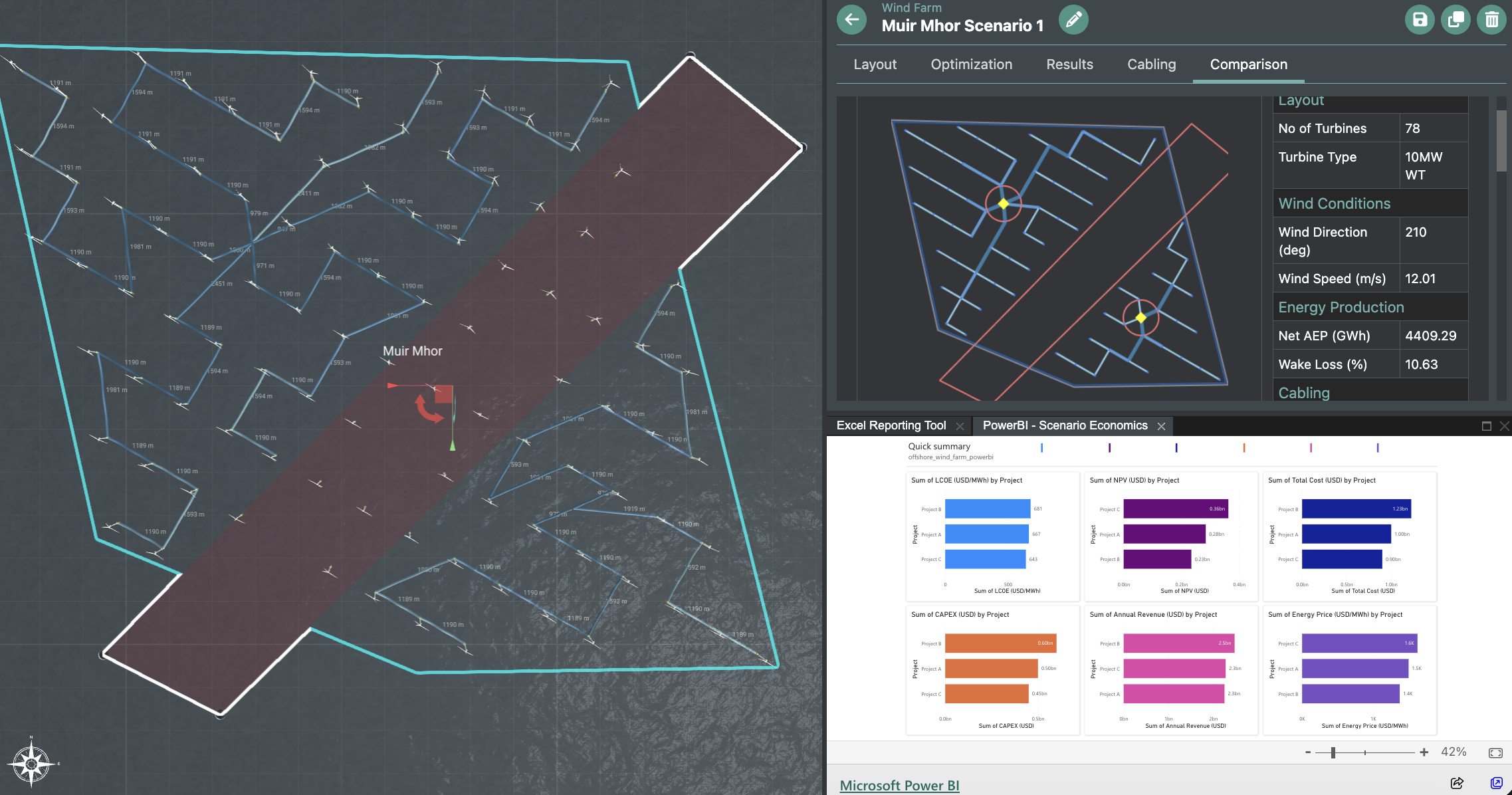Save the scenario with disk icon
This screenshot has width=1512, height=795.
click(1419, 19)
